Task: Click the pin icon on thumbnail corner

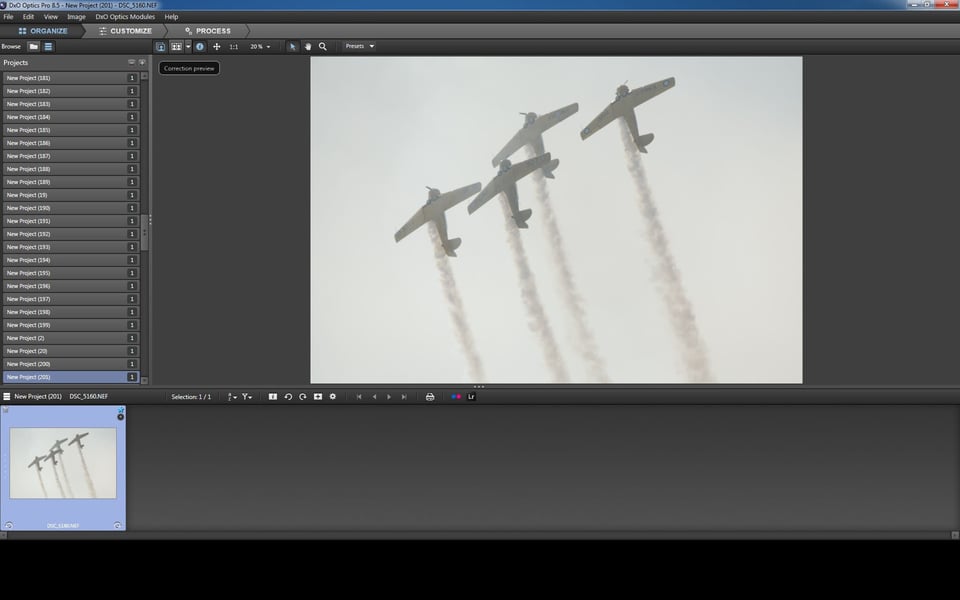Action: tap(121, 410)
